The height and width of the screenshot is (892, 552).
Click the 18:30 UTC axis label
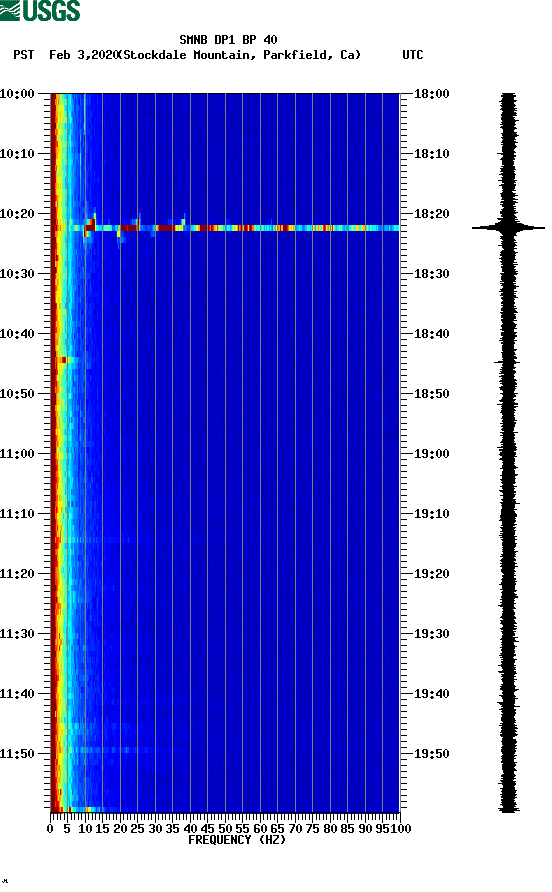tap(431, 274)
